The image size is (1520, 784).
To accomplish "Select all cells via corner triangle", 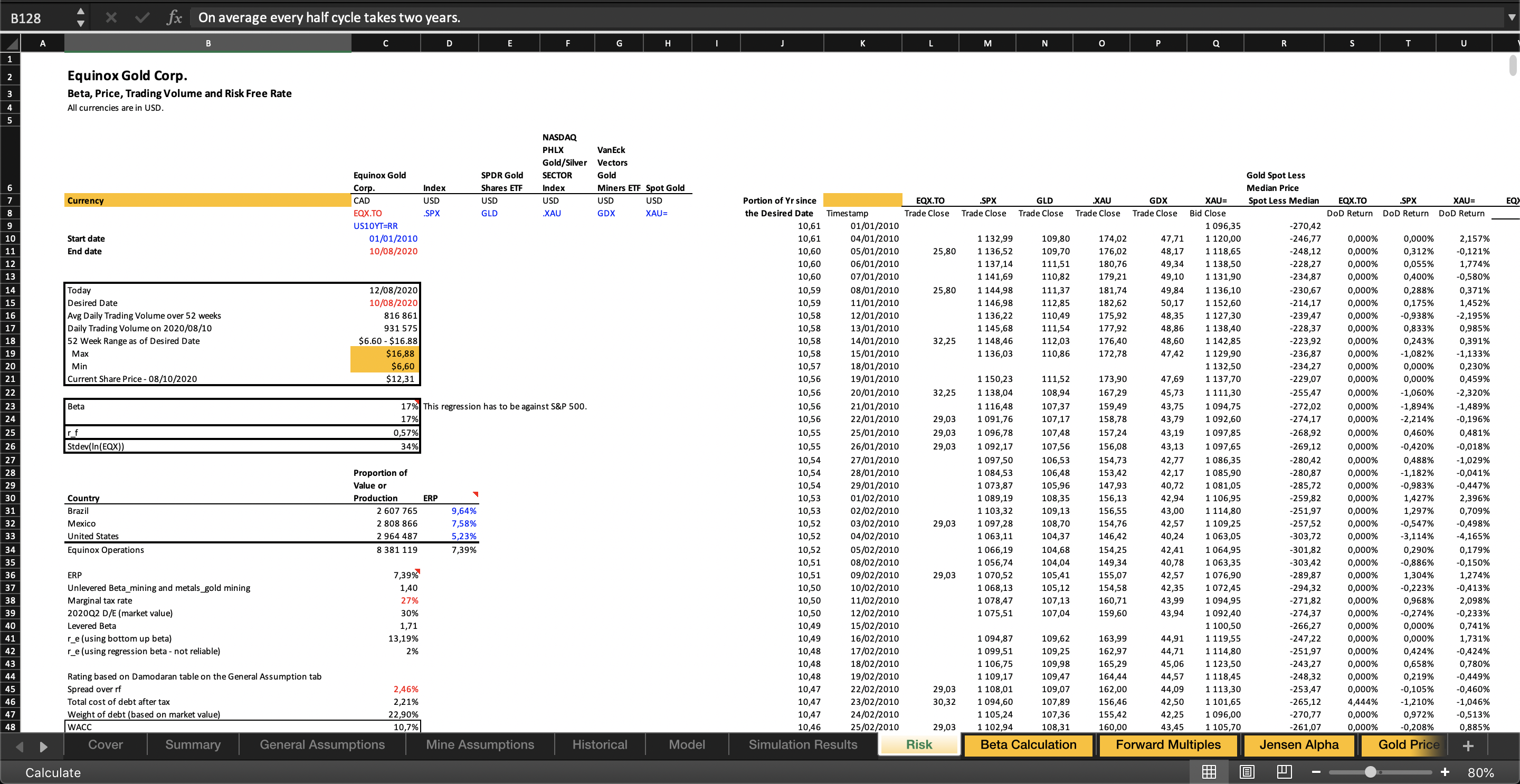I will 11,43.
